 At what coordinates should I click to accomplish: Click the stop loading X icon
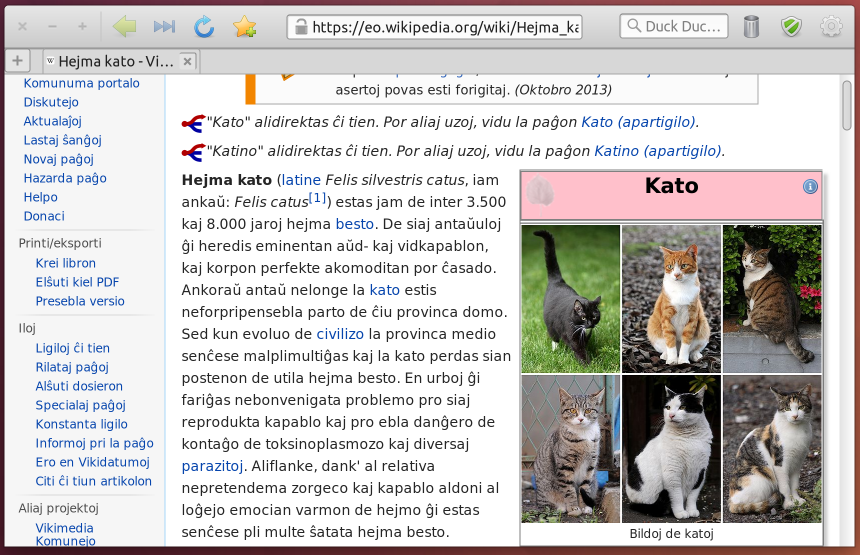click(22, 26)
